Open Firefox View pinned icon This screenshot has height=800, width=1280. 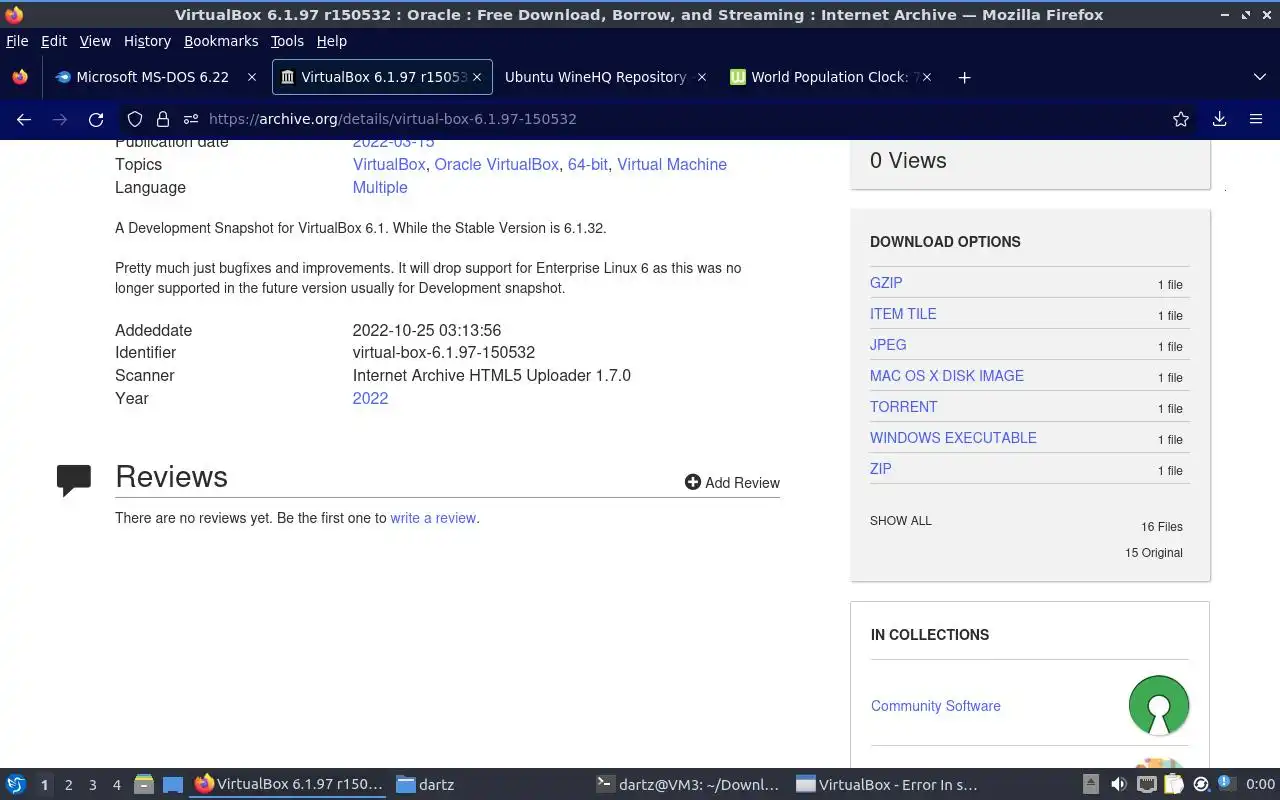tap(20, 77)
